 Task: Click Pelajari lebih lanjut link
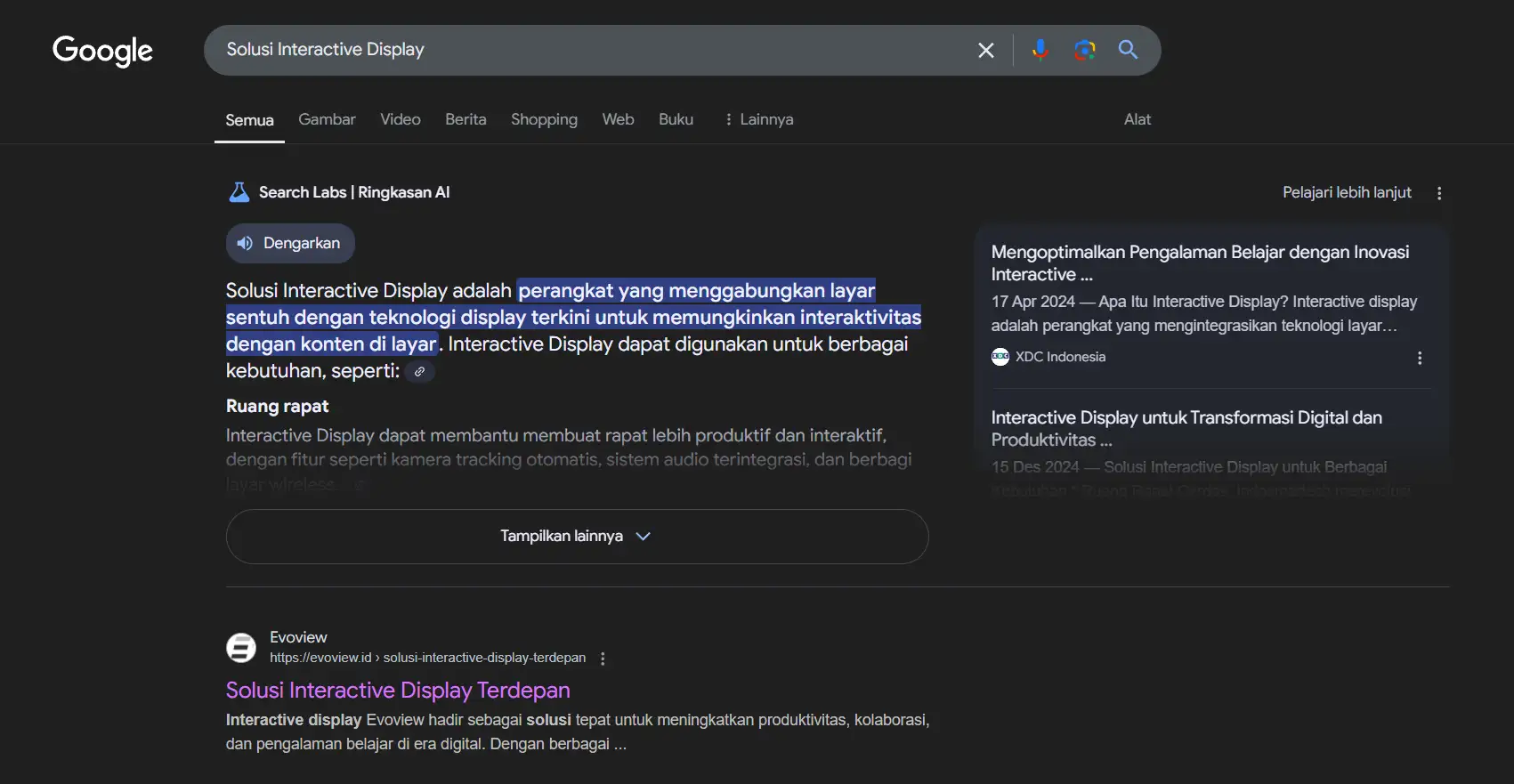click(x=1347, y=192)
